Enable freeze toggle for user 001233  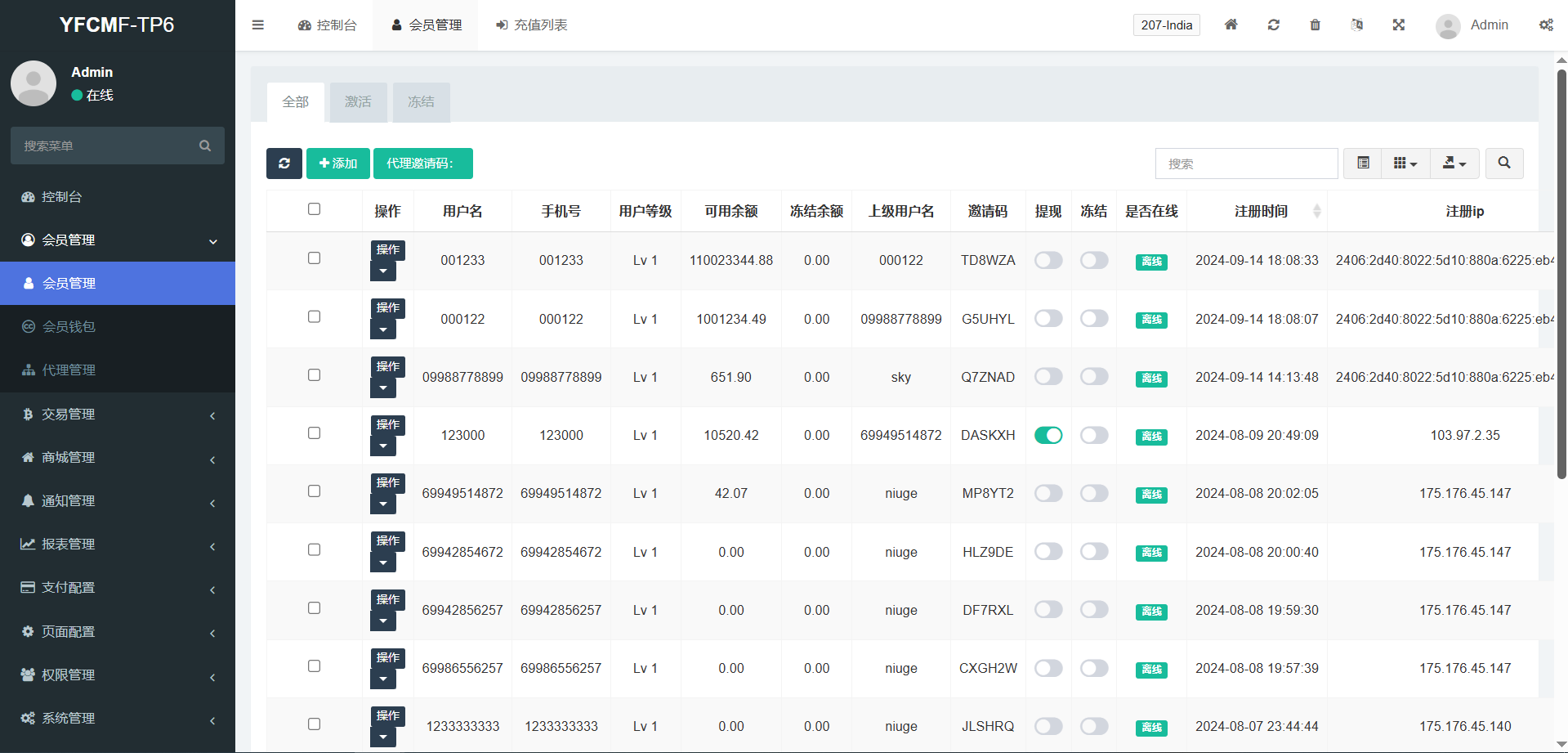pyautogui.click(x=1094, y=261)
